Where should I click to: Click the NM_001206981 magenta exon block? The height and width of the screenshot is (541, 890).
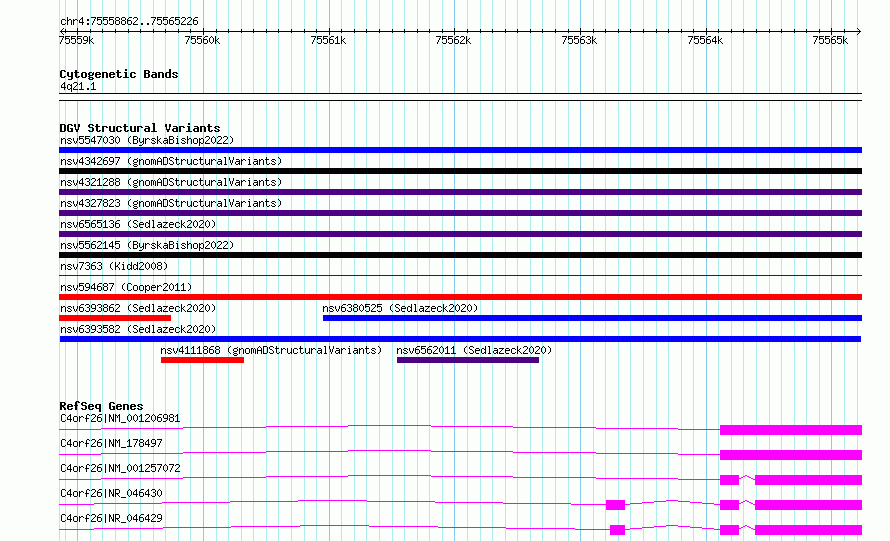[791, 430]
